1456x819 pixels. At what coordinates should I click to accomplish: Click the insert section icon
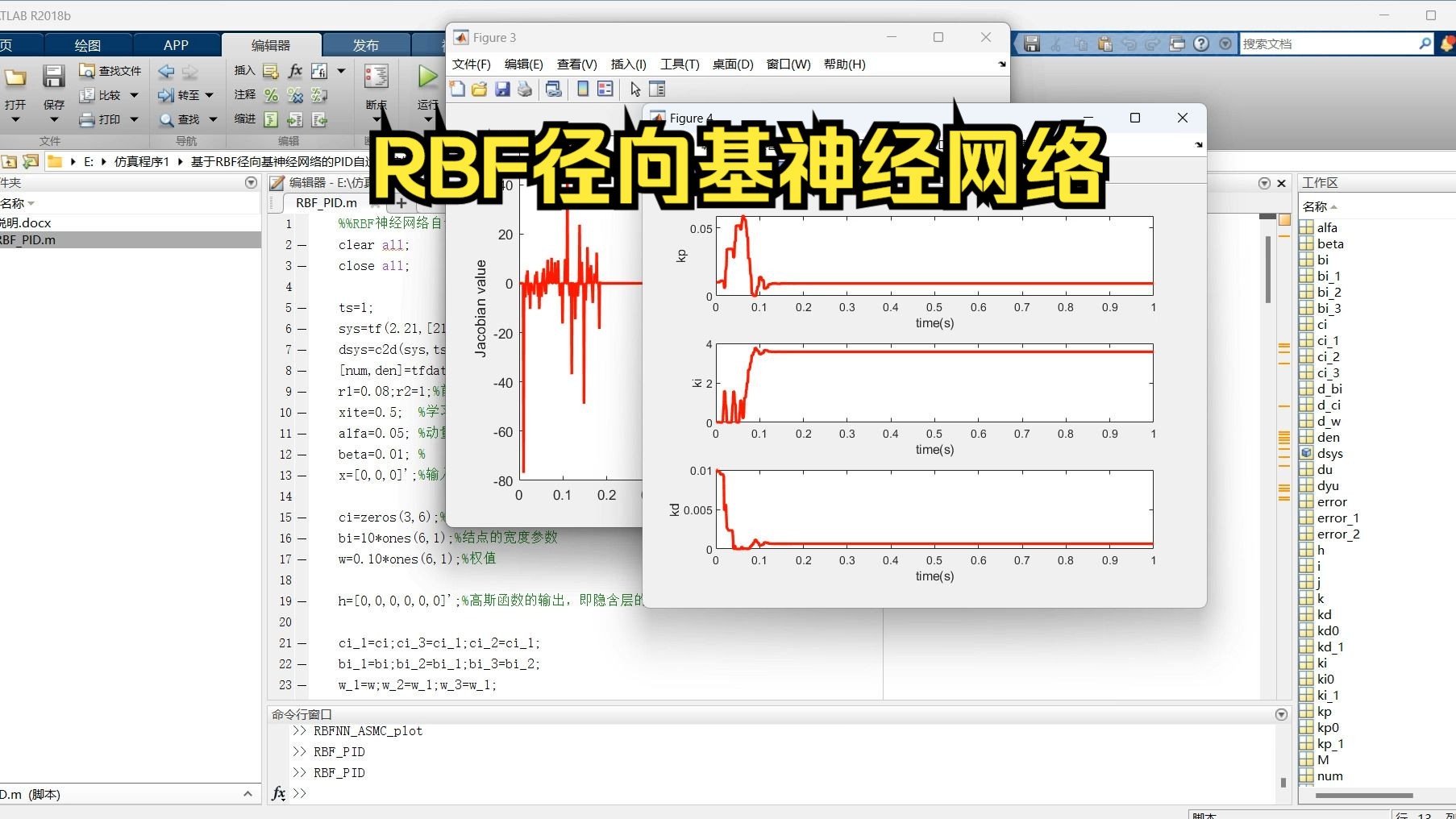(271, 71)
